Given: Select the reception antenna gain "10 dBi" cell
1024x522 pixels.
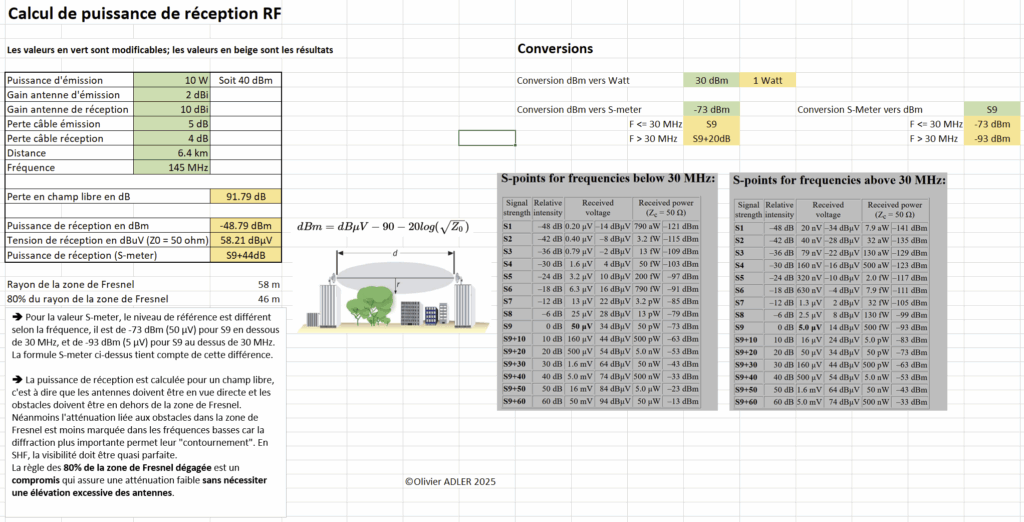Looking at the screenshot, I should click(172, 109).
